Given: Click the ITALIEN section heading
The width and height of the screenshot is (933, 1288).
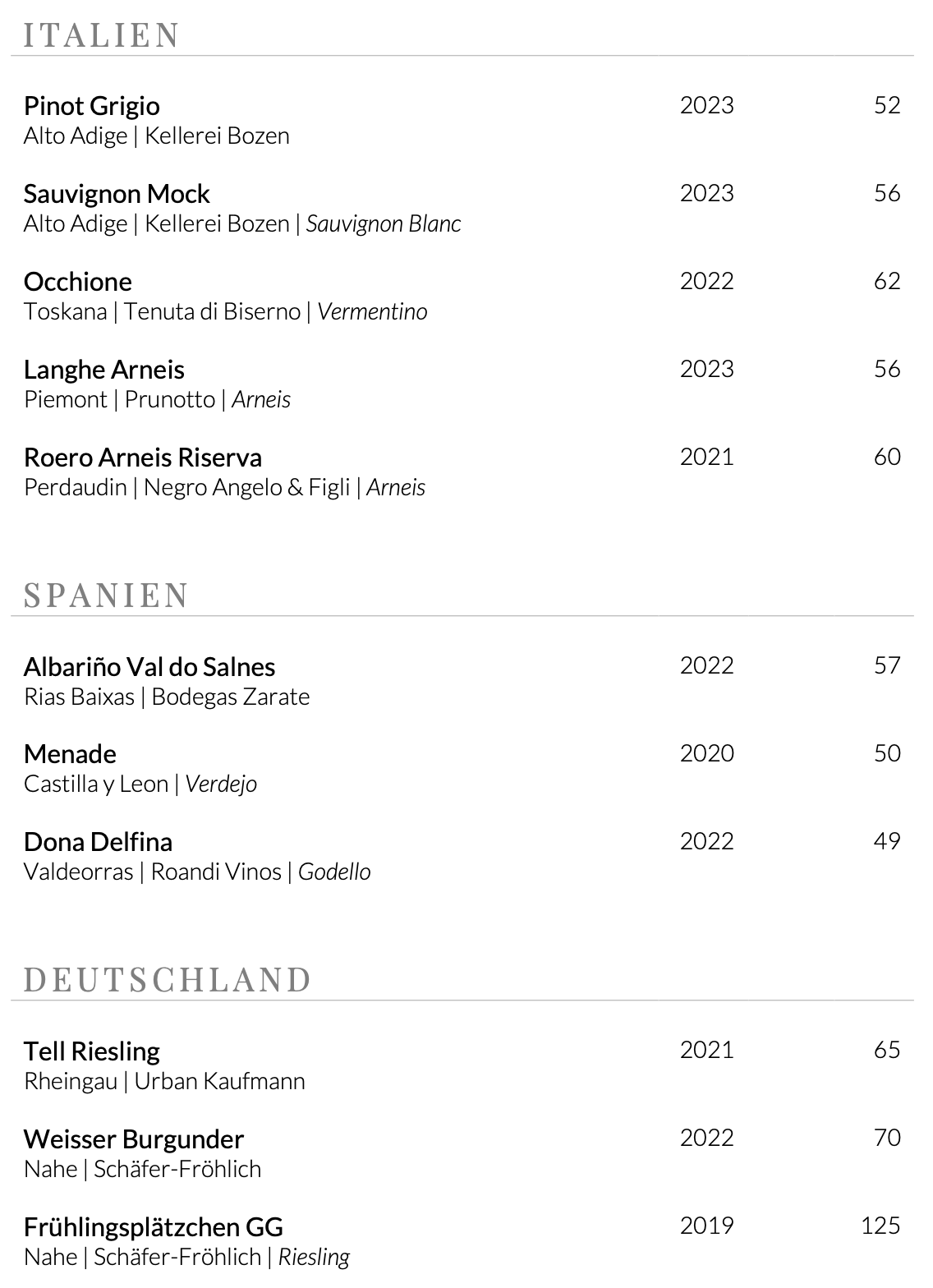Looking at the screenshot, I should tap(102, 35).
